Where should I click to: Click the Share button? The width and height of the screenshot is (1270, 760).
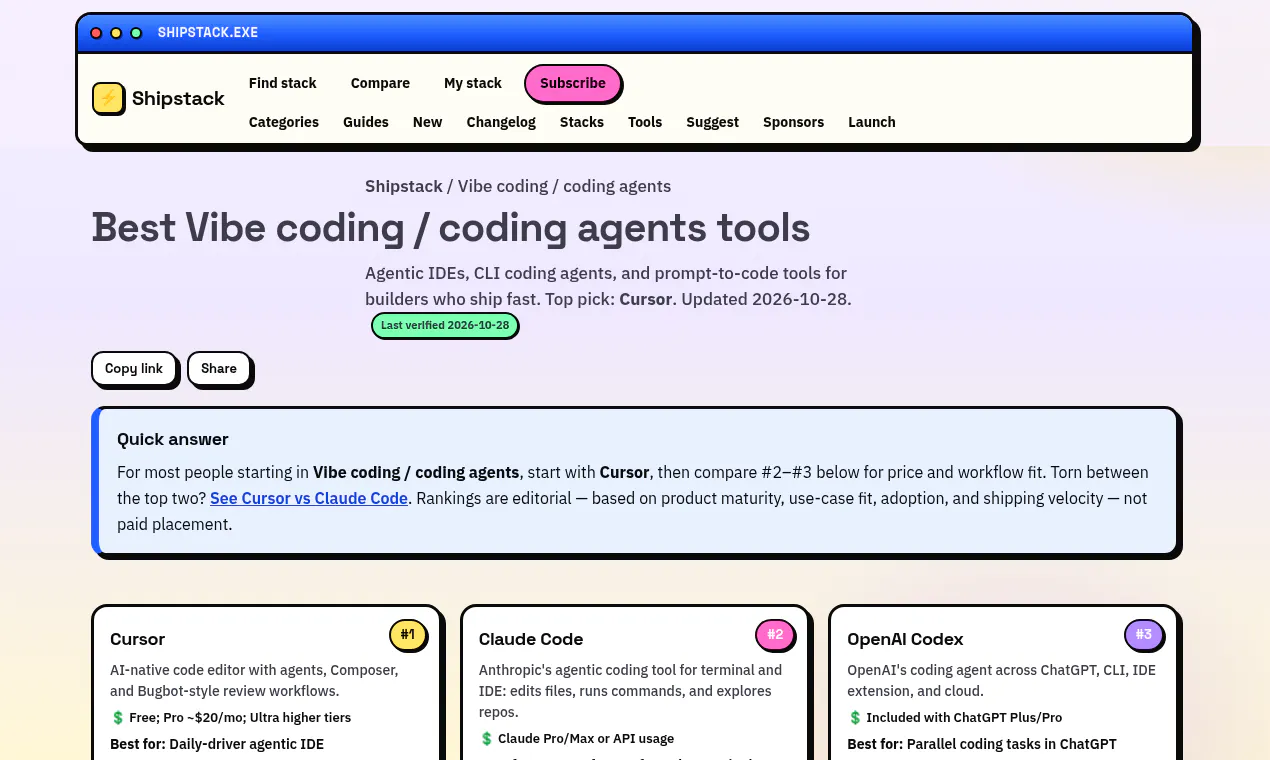(219, 368)
